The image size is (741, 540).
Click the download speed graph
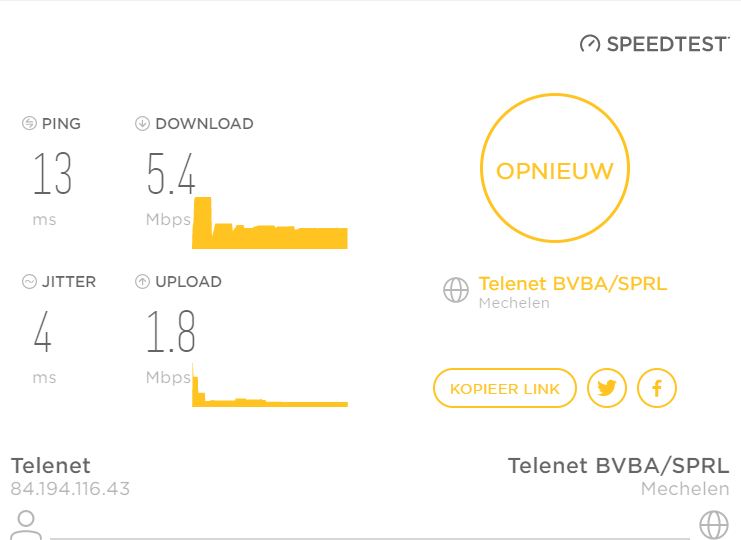coord(270,223)
